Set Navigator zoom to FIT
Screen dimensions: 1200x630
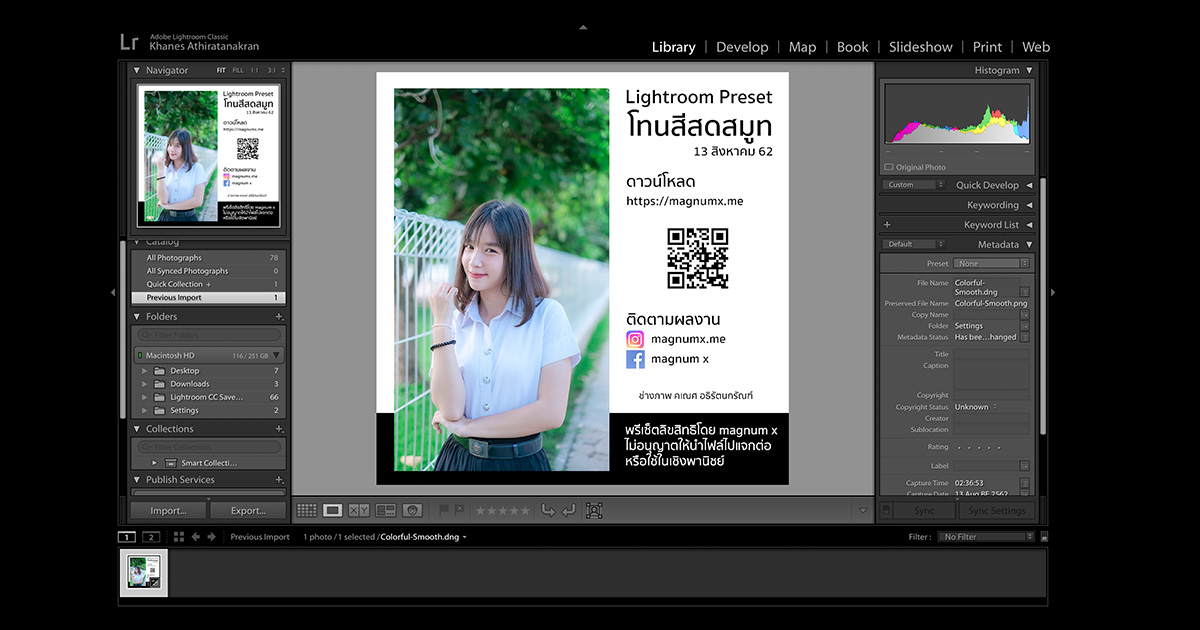[x=222, y=71]
